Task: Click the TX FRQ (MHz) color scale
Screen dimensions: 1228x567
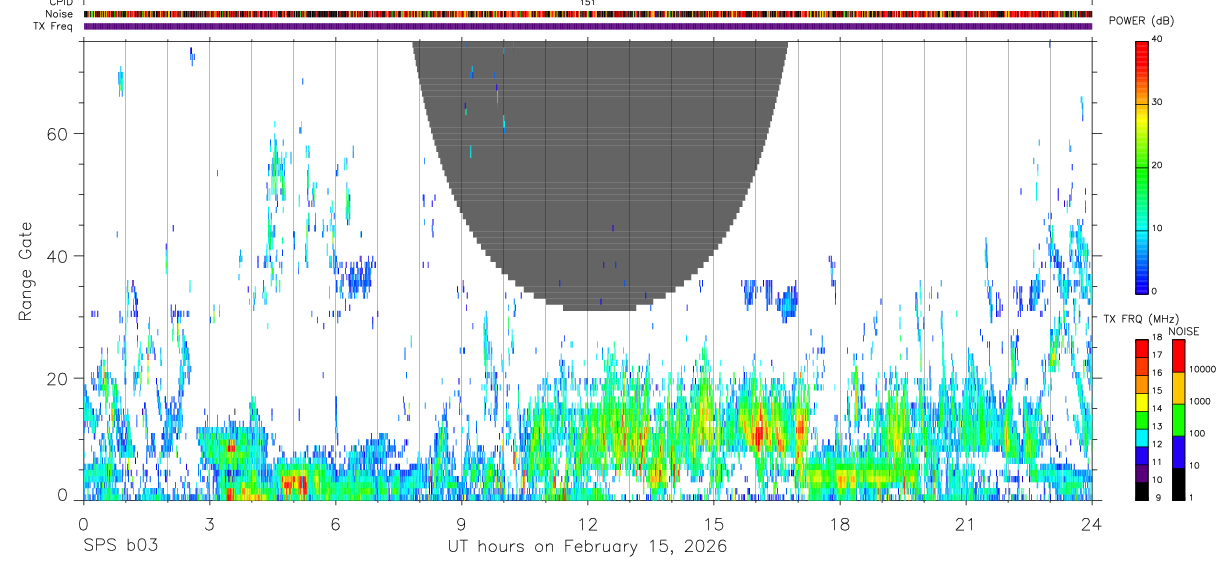Action: [x=1142, y=420]
